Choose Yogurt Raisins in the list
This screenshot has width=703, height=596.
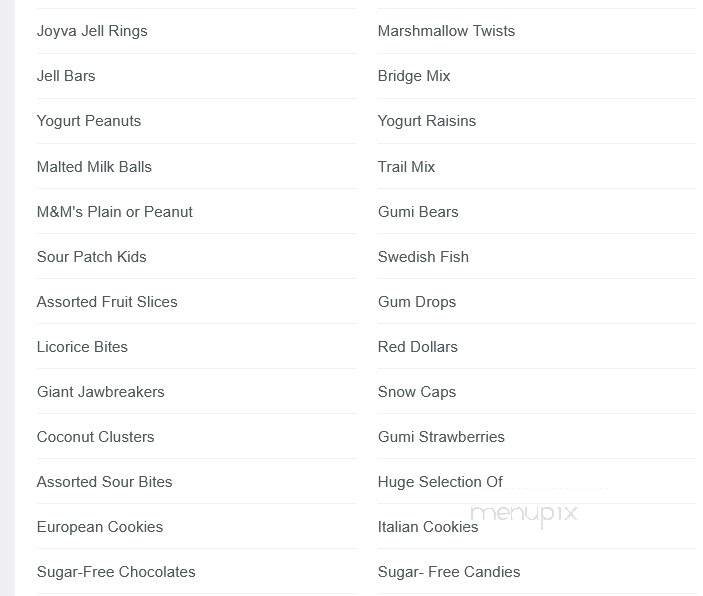point(427,121)
